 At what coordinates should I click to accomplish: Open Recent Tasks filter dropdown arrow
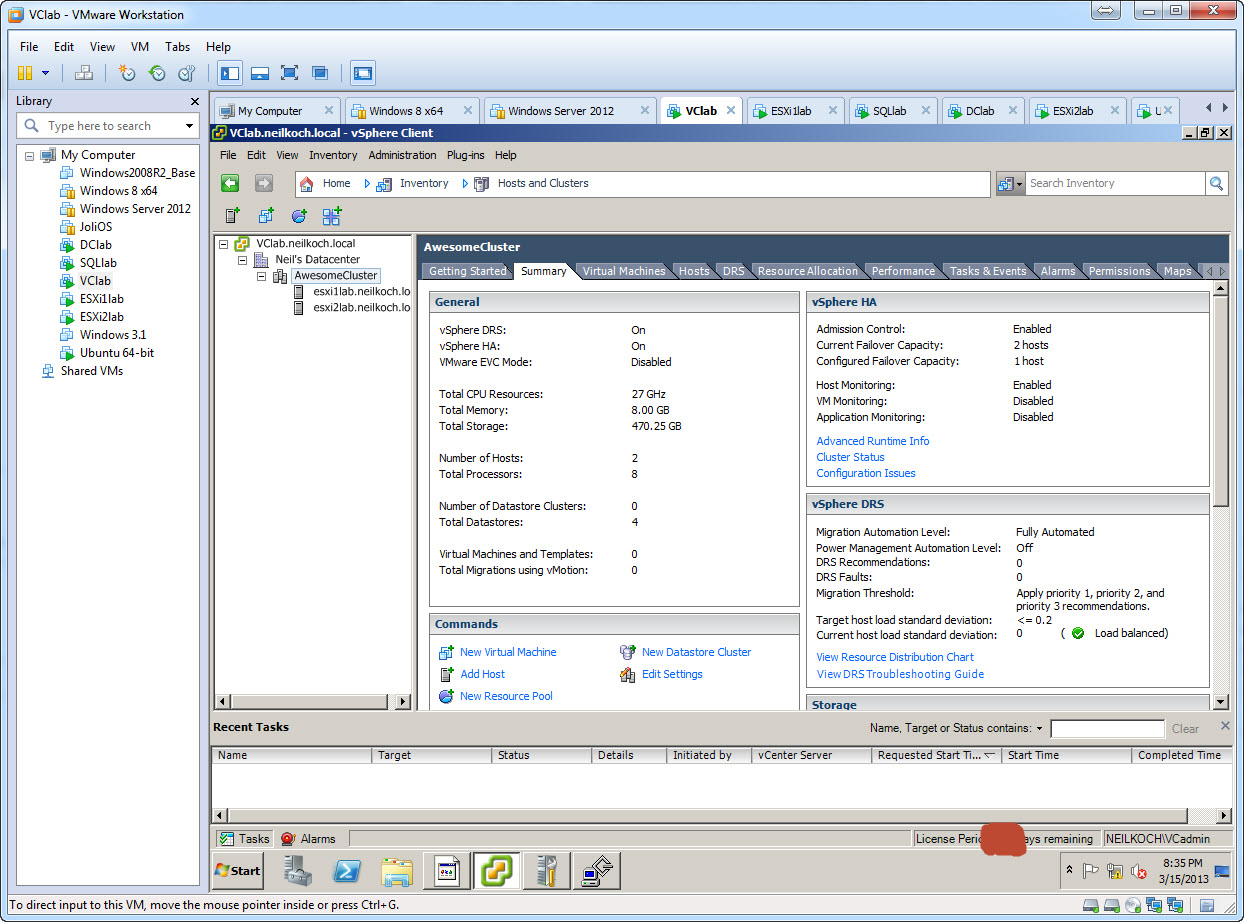[x=1039, y=728]
